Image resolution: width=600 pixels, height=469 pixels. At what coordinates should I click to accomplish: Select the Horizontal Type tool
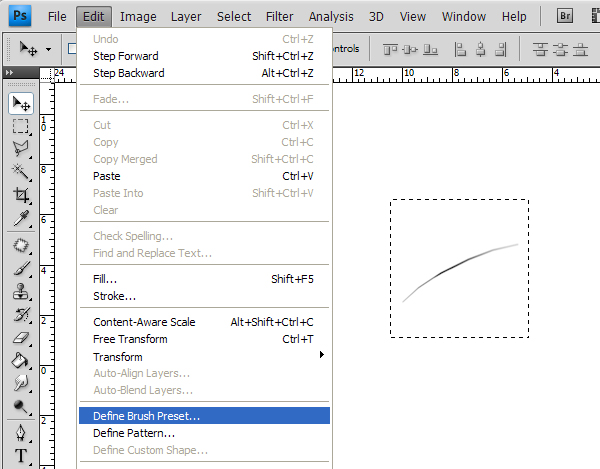(x=20, y=456)
